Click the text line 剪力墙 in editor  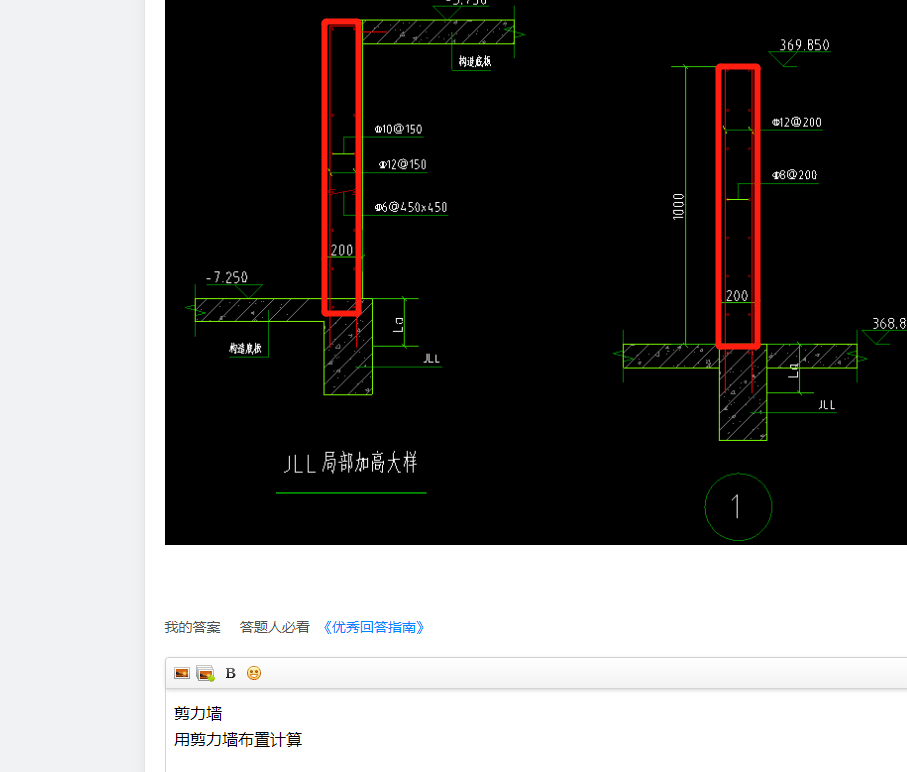coord(198,714)
